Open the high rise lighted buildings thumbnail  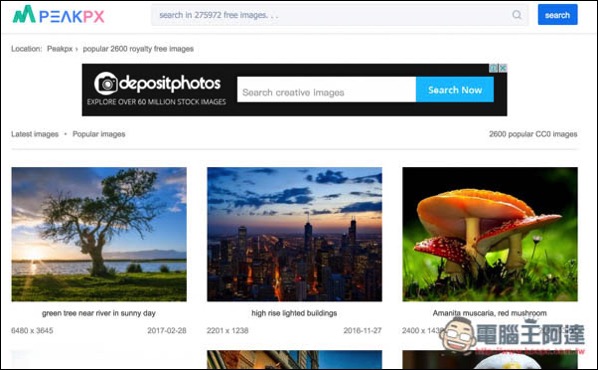point(294,234)
